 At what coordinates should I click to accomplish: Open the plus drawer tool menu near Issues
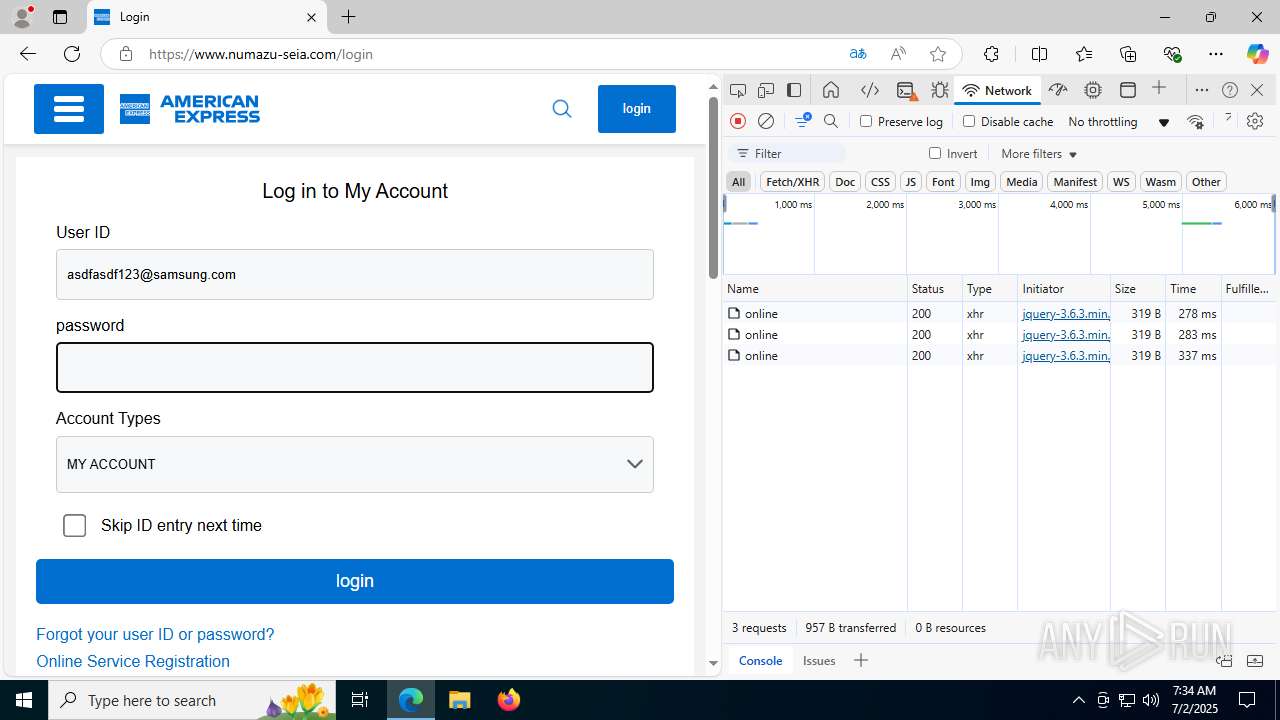(861, 660)
